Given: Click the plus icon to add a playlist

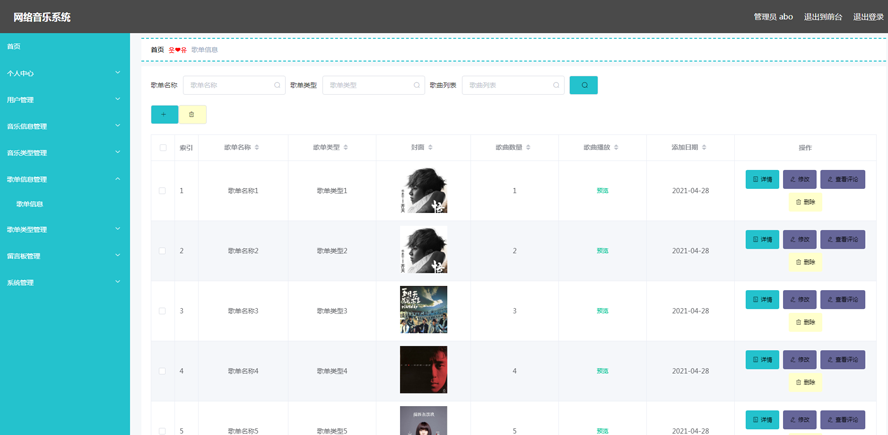Looking at the screenshot, I should coord(164,114).
